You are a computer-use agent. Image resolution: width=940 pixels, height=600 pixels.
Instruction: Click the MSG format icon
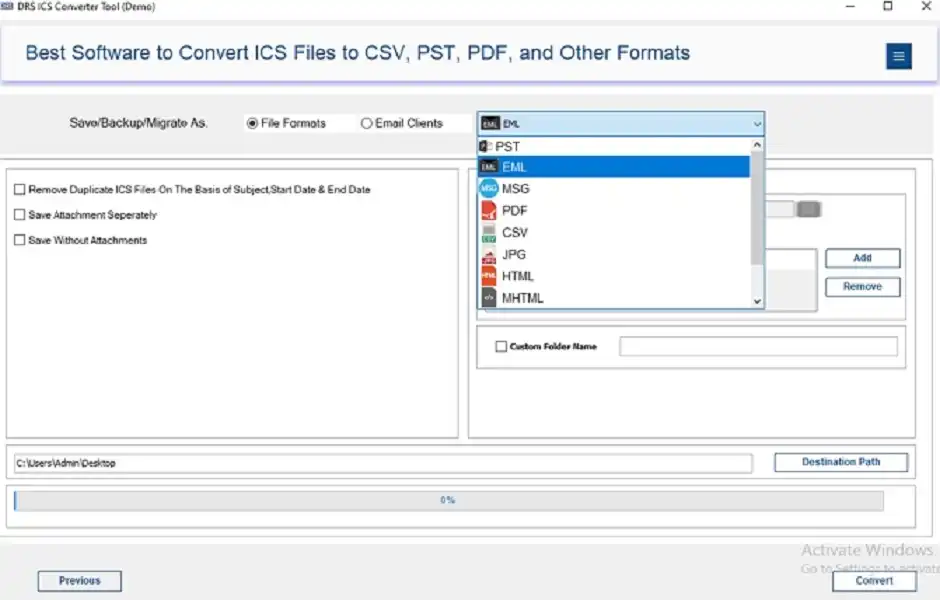[x=489, y=188]
